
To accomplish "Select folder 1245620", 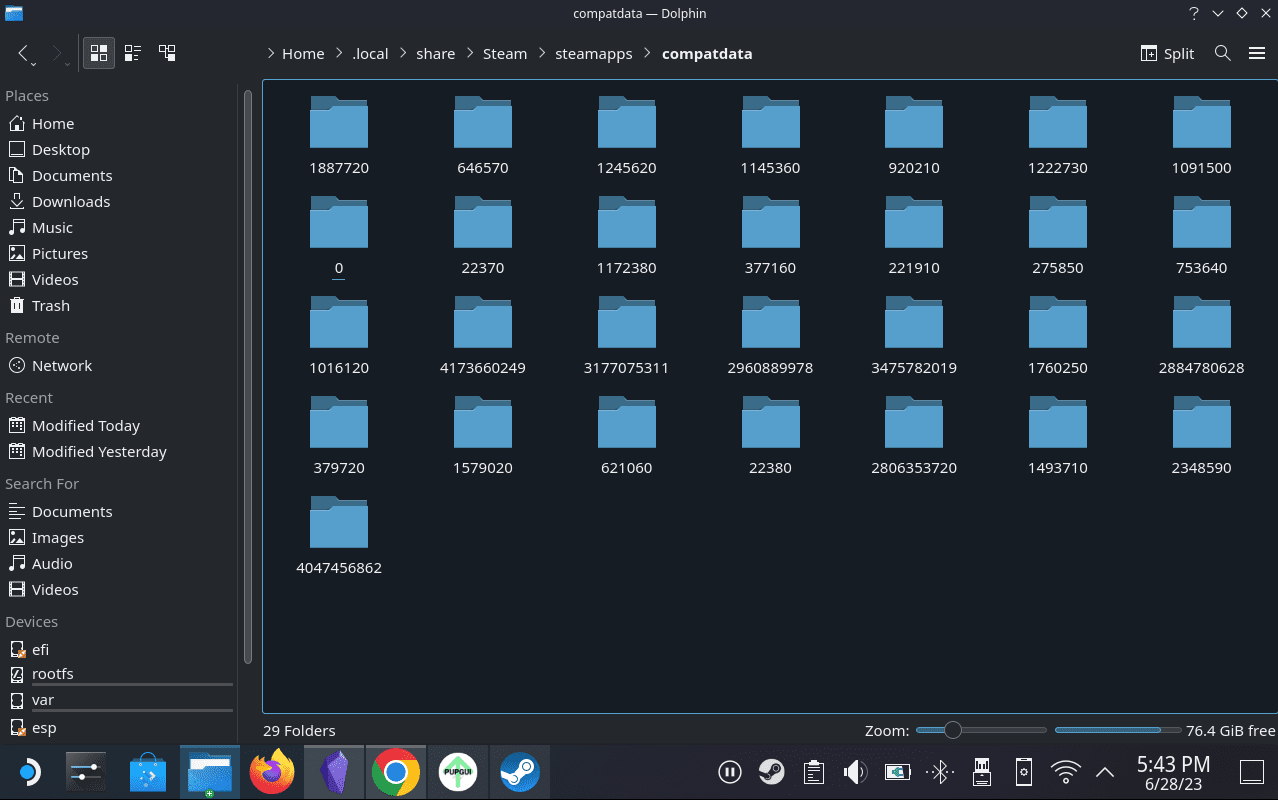I will coord(627,136).
